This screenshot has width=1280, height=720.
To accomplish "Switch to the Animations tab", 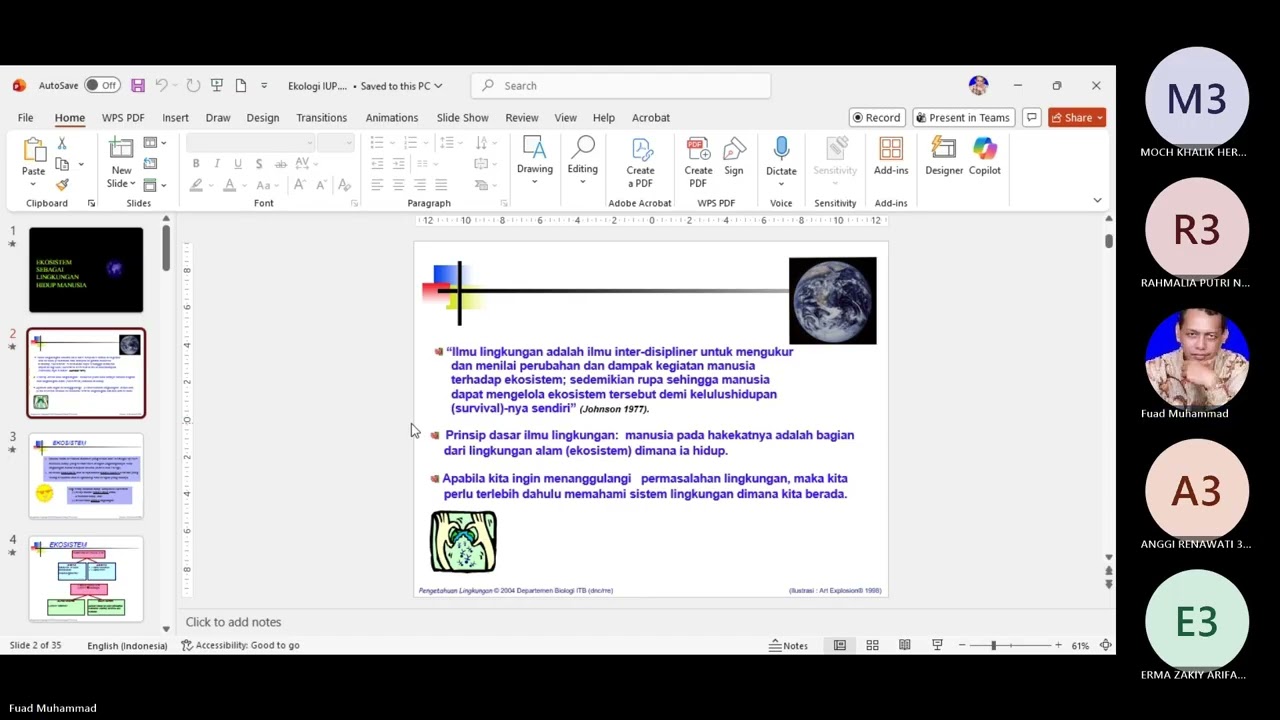I will coord(392,118).
